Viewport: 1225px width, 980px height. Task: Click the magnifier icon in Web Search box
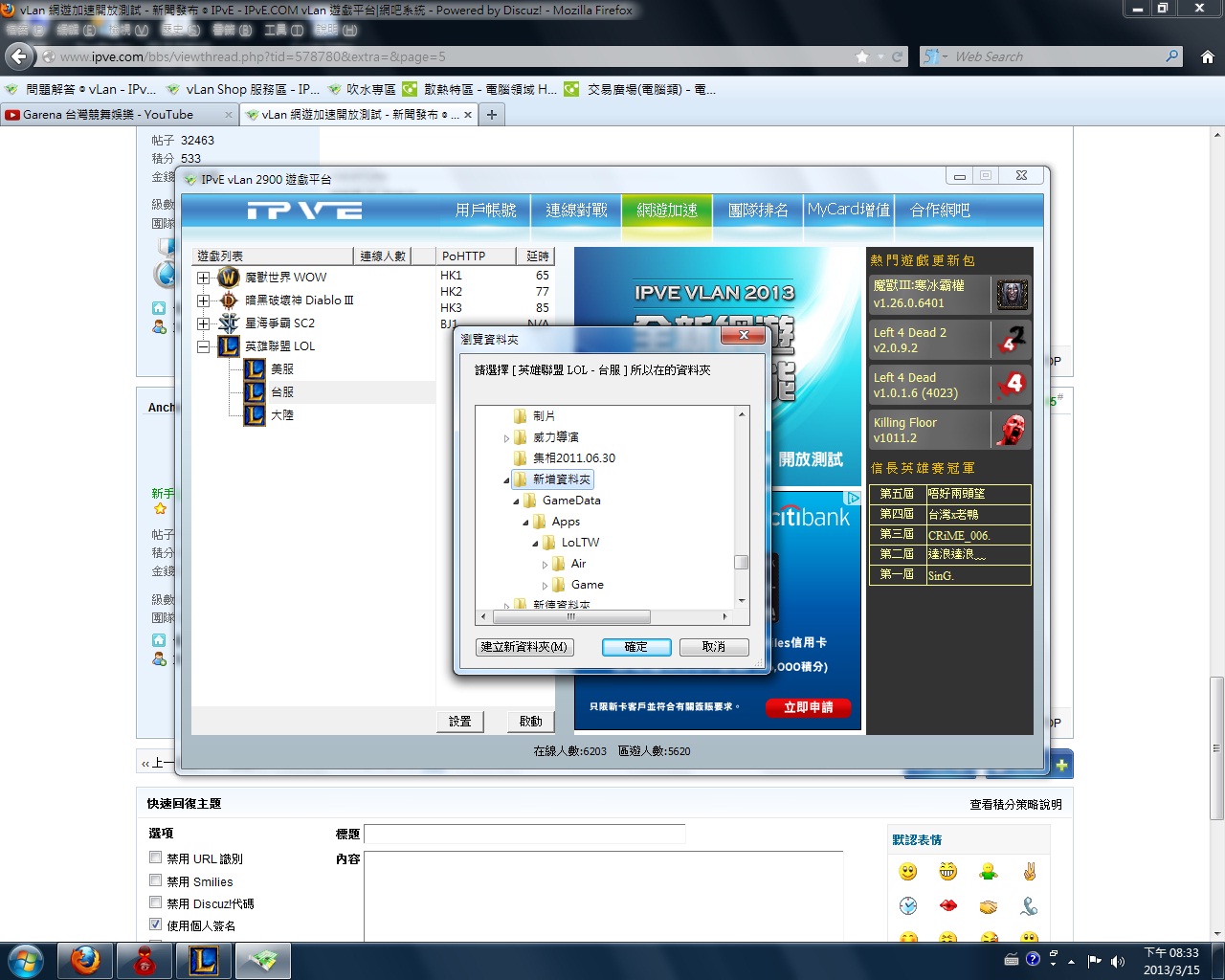(1172, 56)
